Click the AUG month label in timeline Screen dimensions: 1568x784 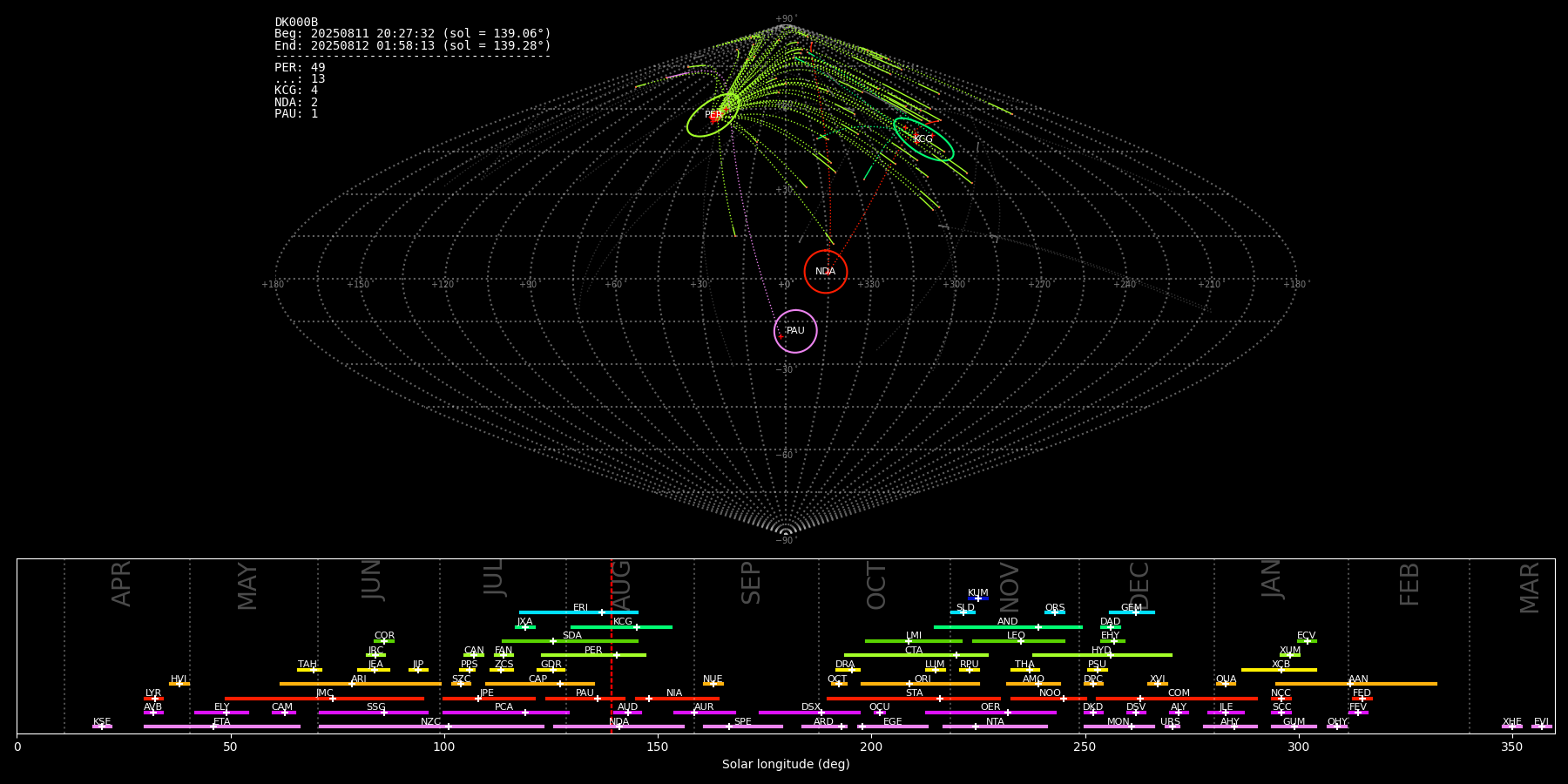621,585
